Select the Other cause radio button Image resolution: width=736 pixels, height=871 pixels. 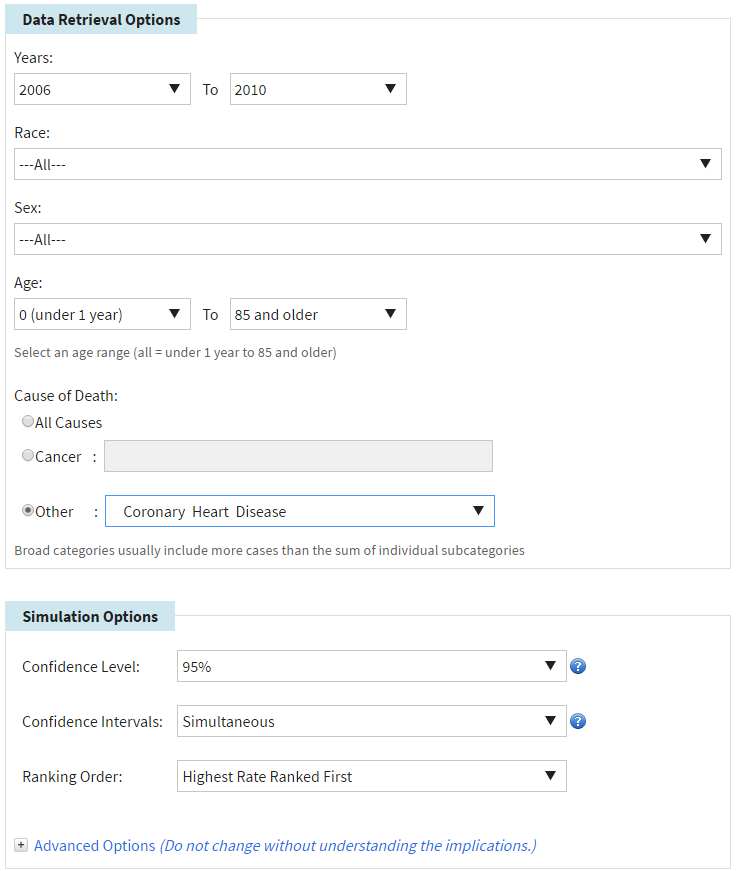(x=28, y=511)
